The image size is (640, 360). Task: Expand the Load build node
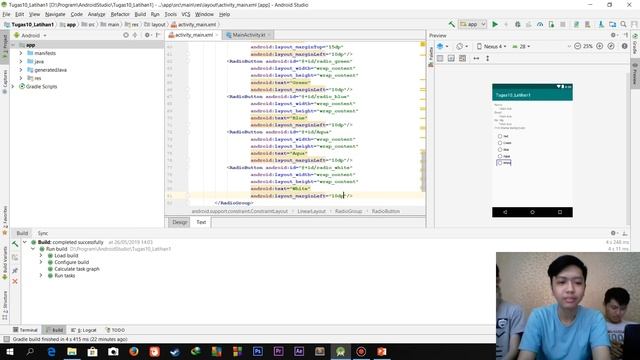click(x=41, y=256)
